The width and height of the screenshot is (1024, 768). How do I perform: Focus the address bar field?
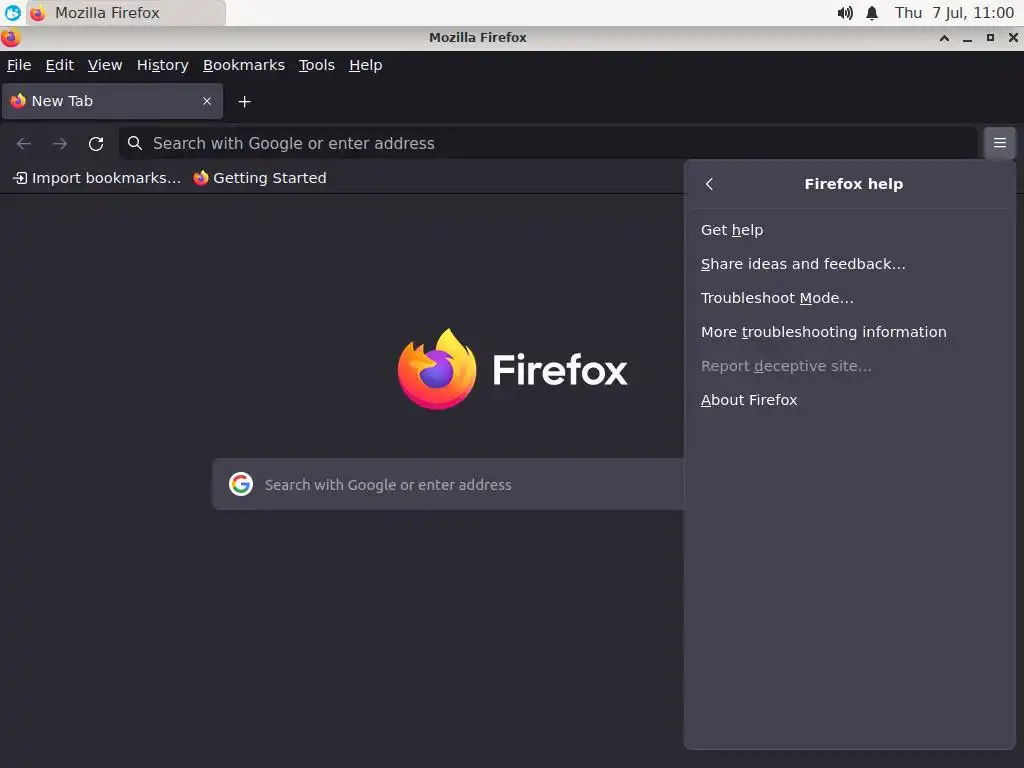pyautogui.click(x=547, y=143)
